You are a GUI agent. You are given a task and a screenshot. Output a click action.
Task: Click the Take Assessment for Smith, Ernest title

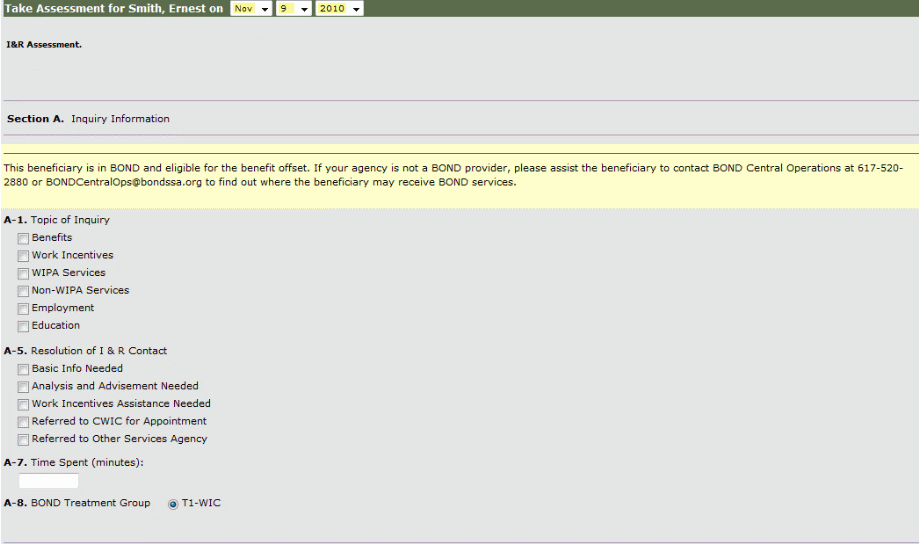[x=114, y=8]
